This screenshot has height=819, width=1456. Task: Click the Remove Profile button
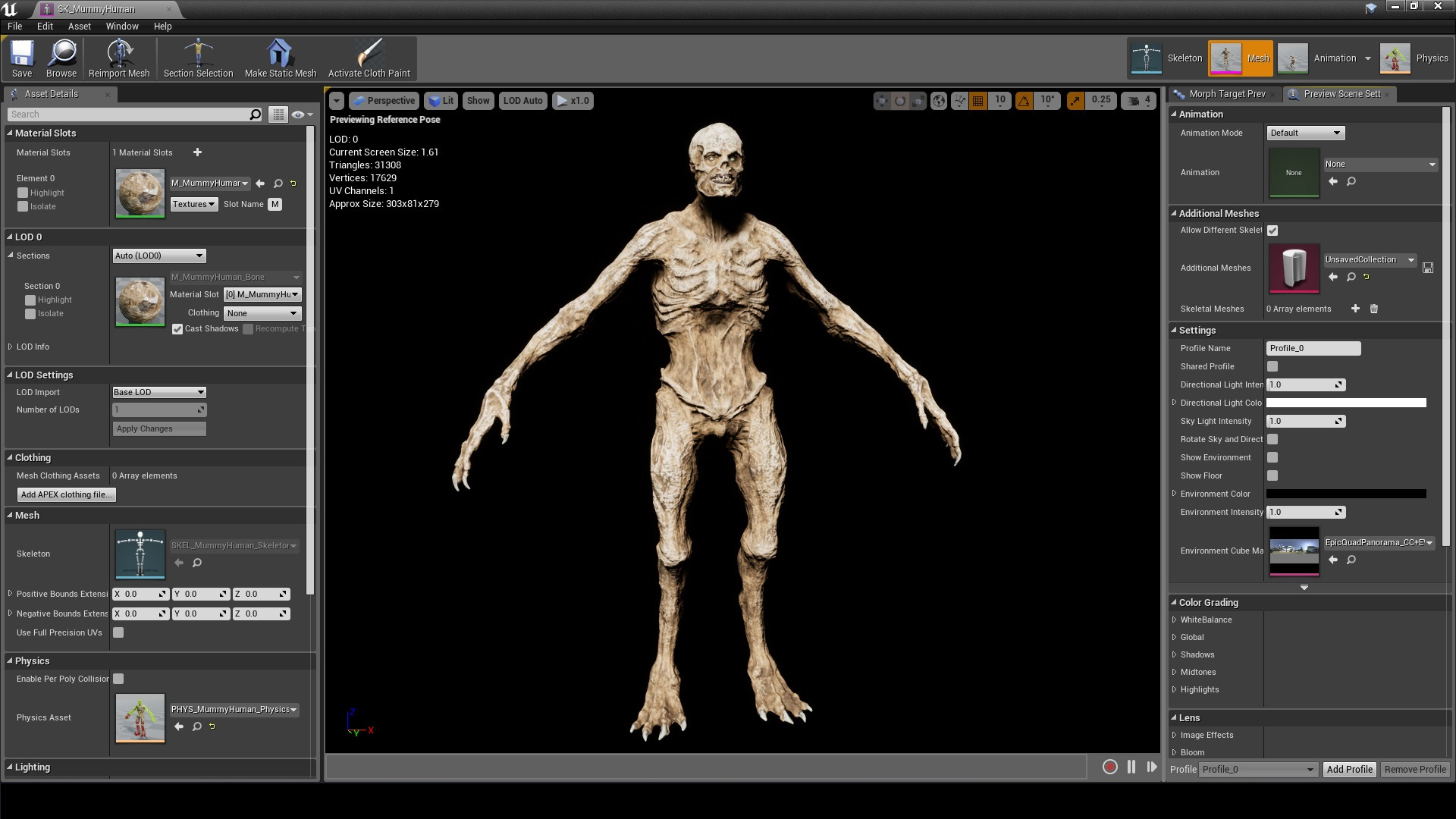(x=1414, y=769)
